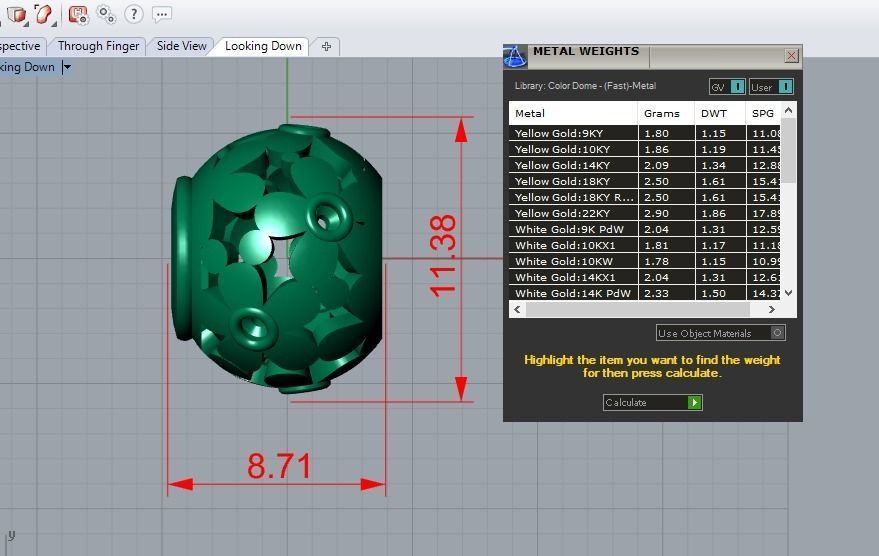Click the vertical scrollbar thumb of the metal list

[788, 150]
